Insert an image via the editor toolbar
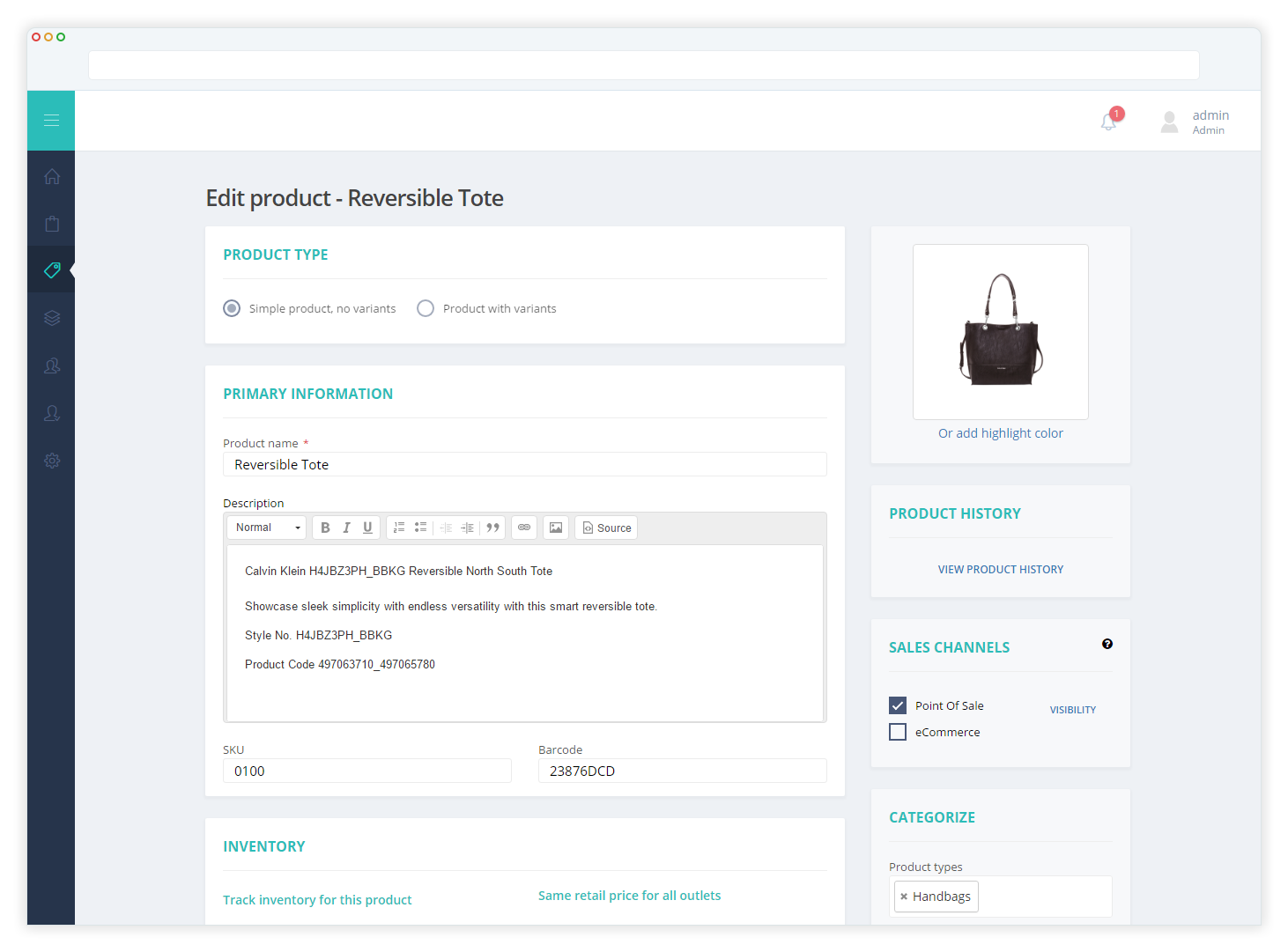Screen dimensions: 1288x952 (x=556, y=527)
